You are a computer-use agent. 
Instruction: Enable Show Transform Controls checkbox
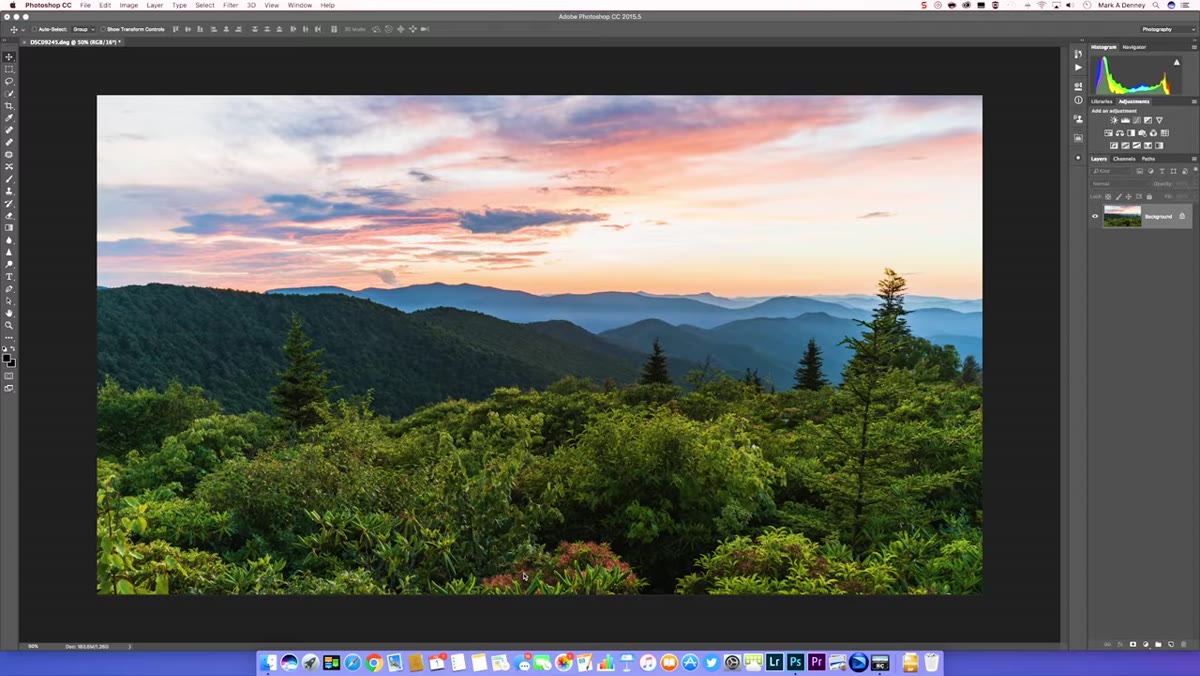click(x=103, y=29)
